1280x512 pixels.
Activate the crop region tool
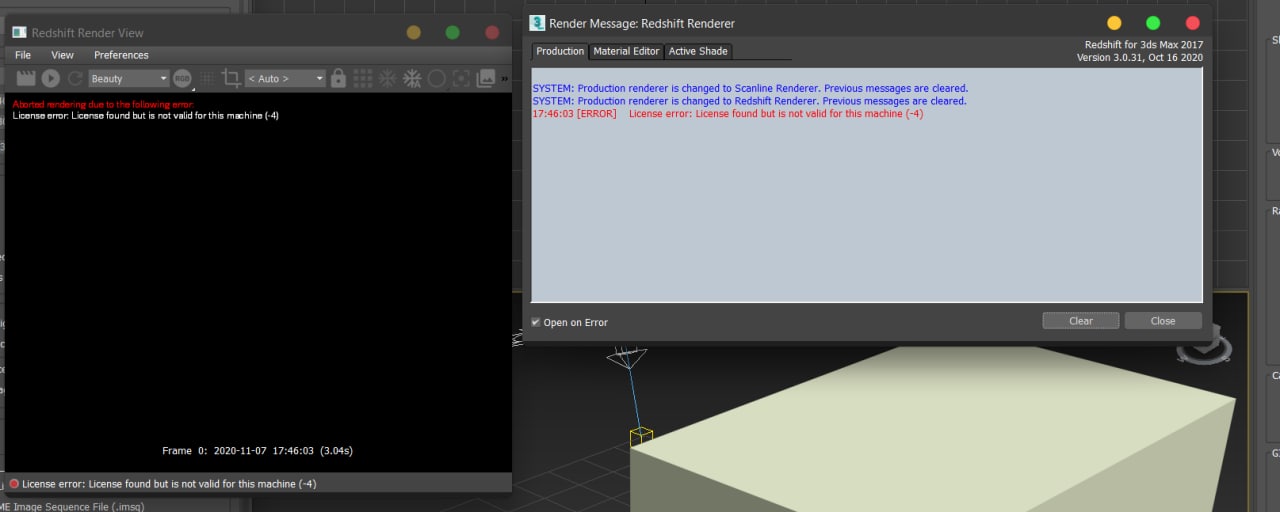click(x=231, y=78)
